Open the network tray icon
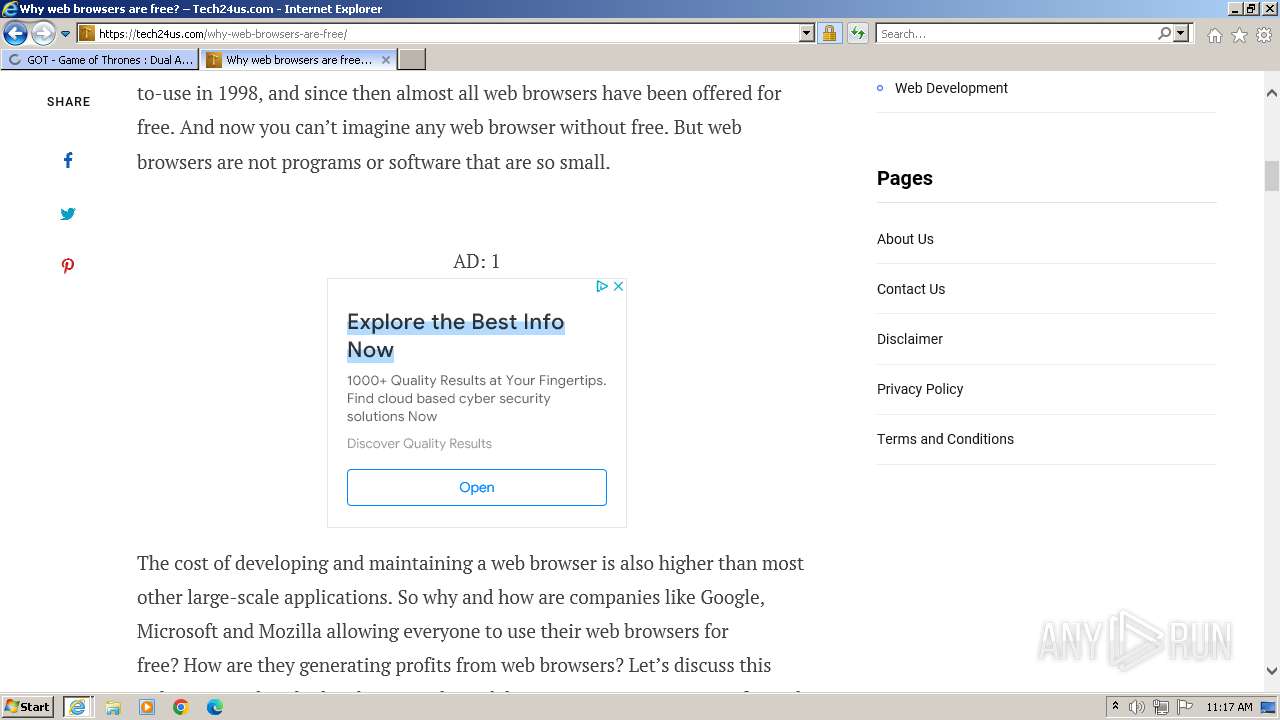1280x720 pixels. [x=1161, y=707]
